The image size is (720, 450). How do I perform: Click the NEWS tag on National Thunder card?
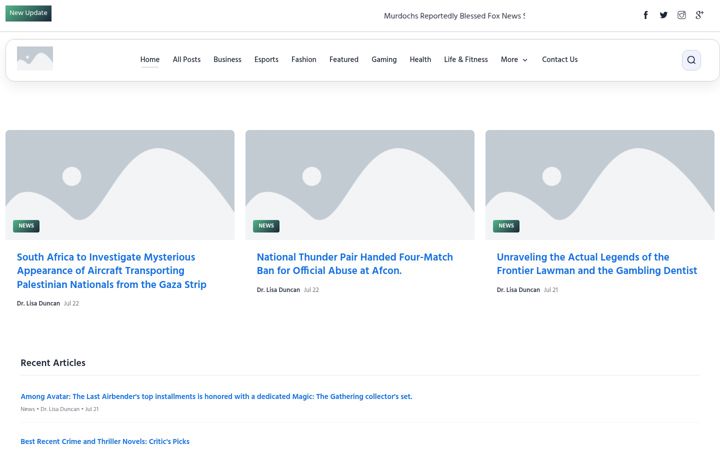point(266,226)
